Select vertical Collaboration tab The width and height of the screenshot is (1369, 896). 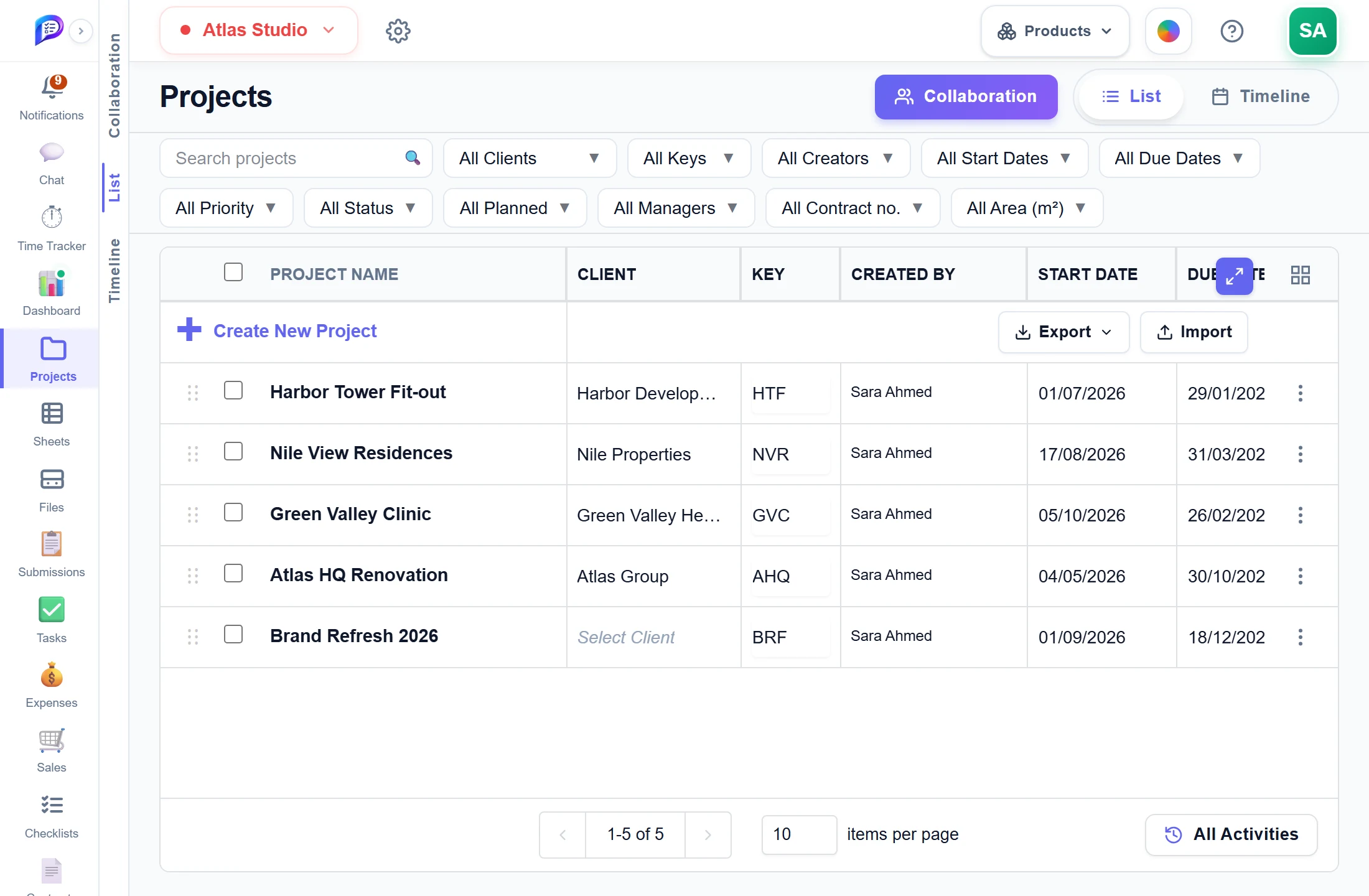[114, 85]
